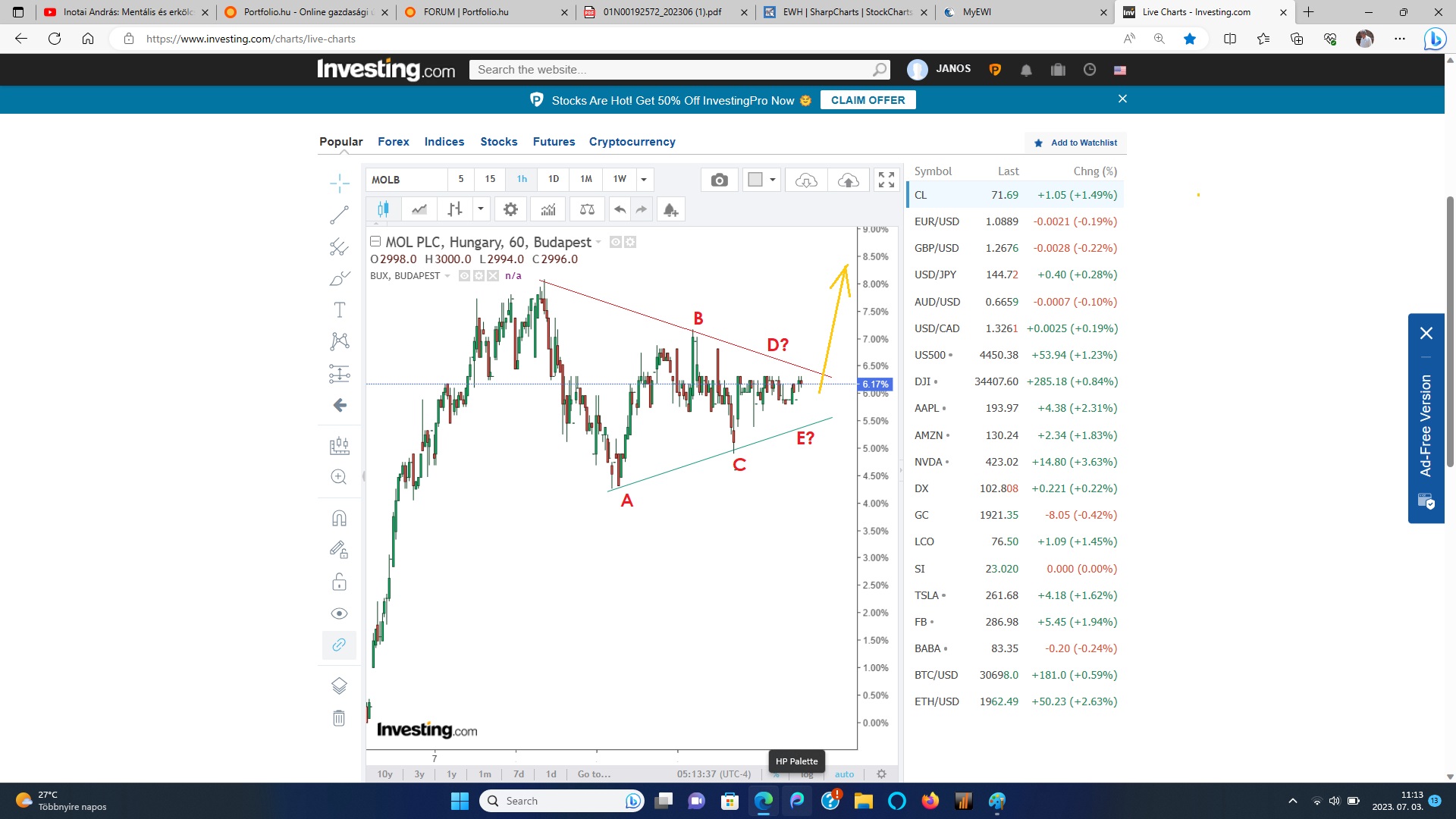Open the Forex tab
The width and height of the screenshot is (1456, 819).
pos(394,142)
